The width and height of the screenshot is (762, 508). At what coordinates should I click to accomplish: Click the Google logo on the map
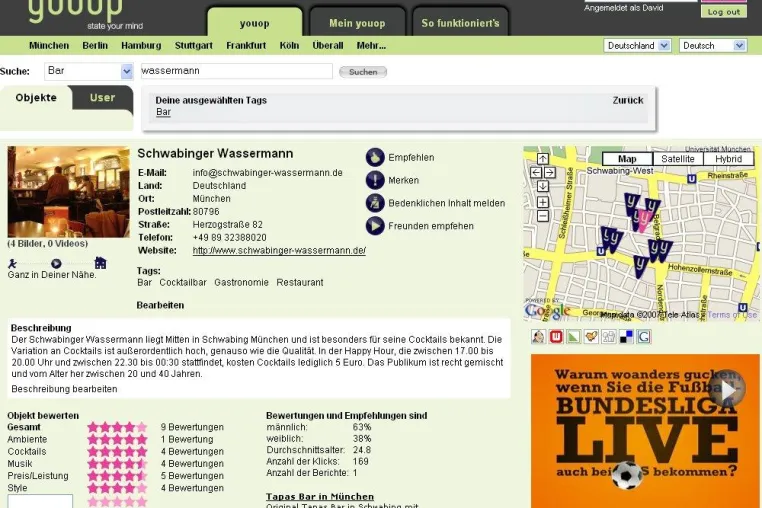tap(547, 310)
